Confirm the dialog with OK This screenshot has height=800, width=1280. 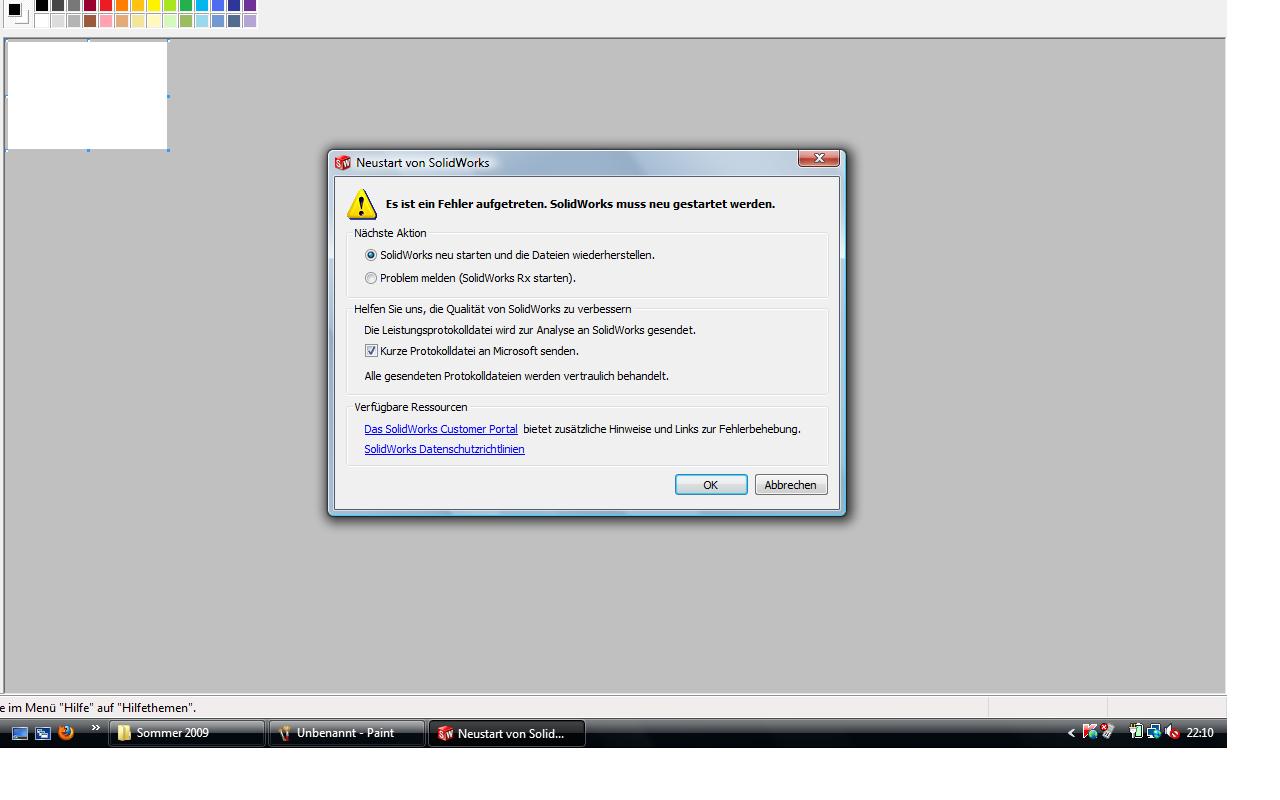pos(711,485)
